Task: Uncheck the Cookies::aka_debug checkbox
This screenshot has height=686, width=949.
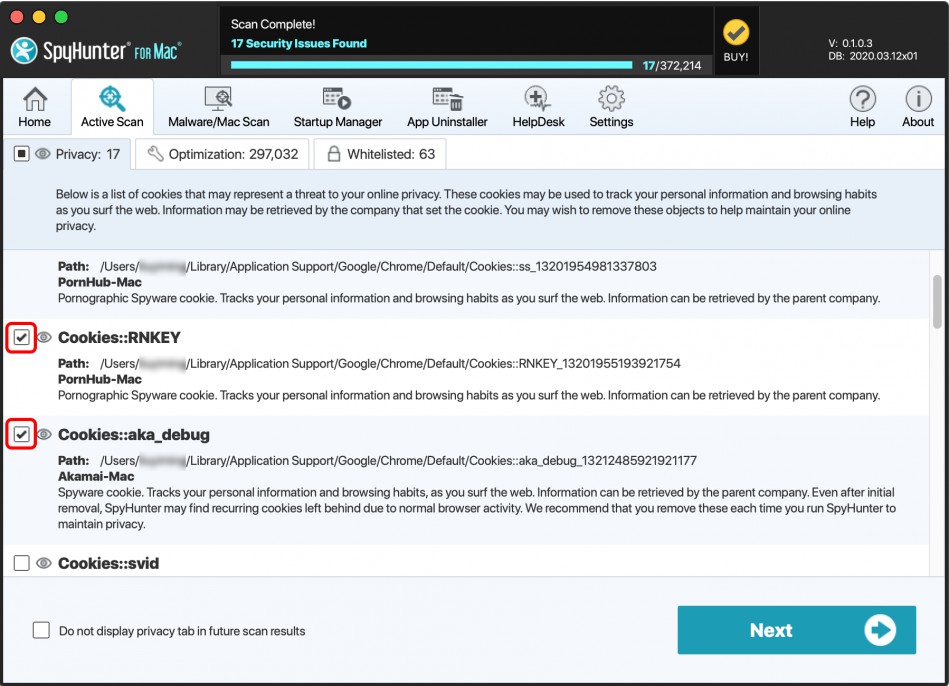Action: 21,435
